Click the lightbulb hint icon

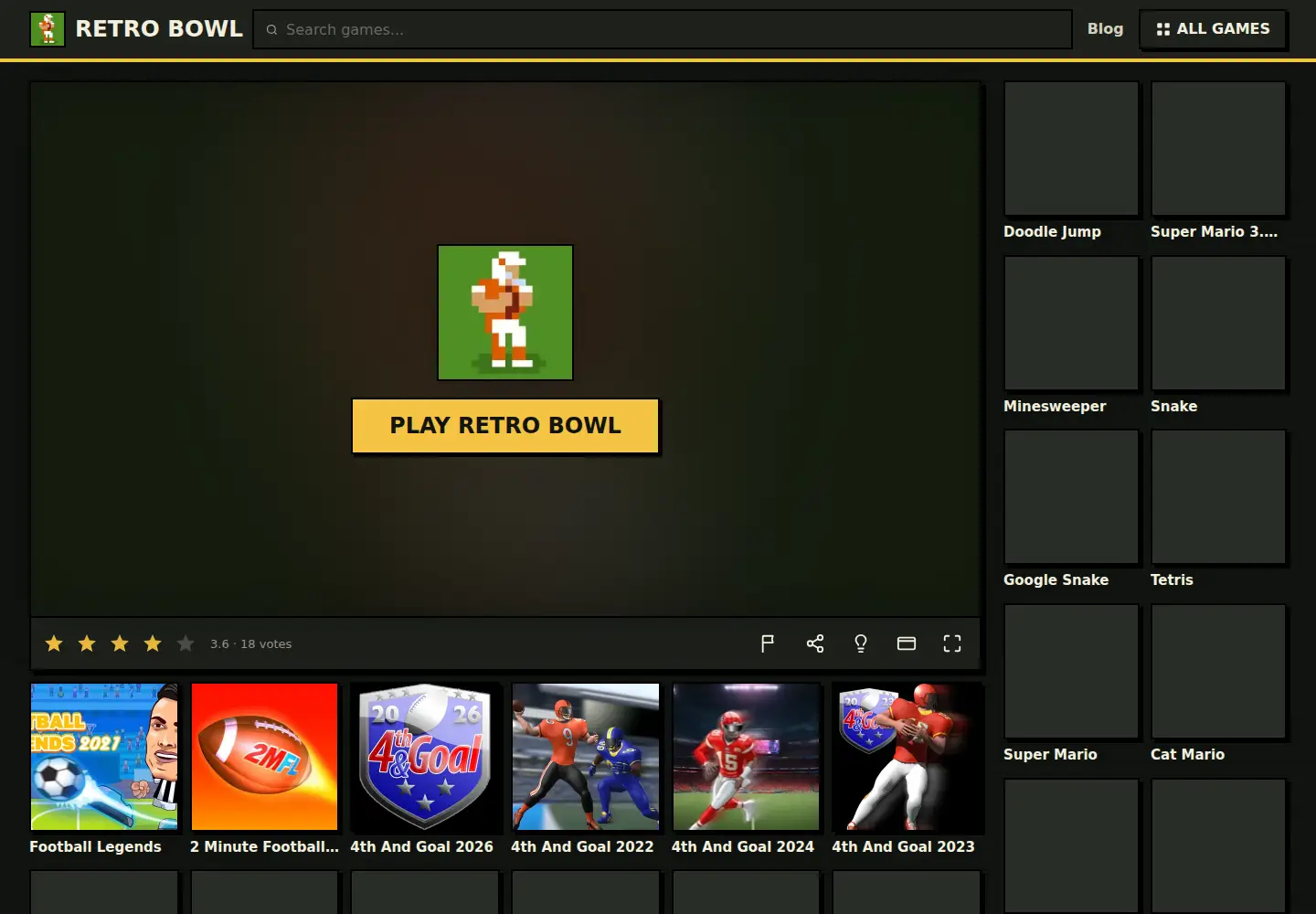[861, 643]
